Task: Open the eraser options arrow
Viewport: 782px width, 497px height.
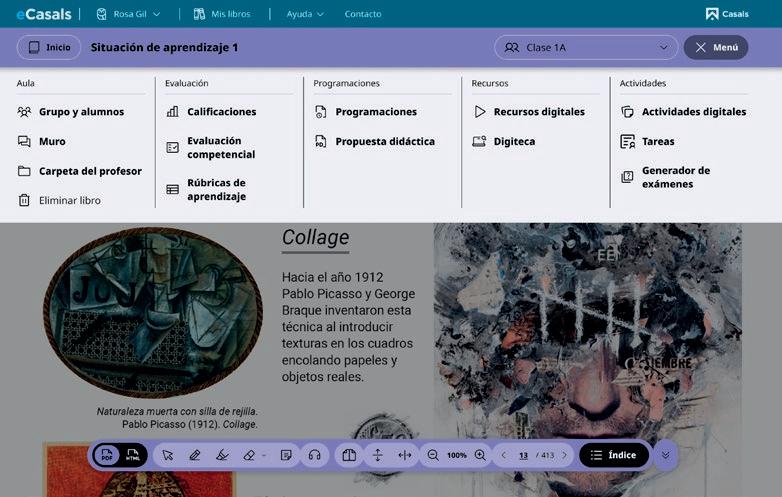Action: (264, 455)
